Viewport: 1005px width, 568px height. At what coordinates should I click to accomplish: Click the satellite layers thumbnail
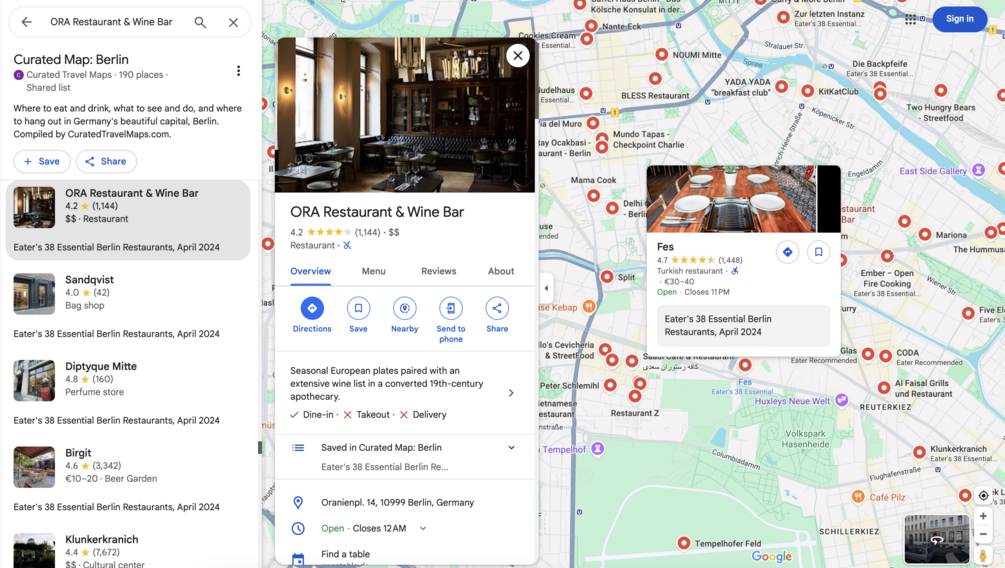pos(936,539)
